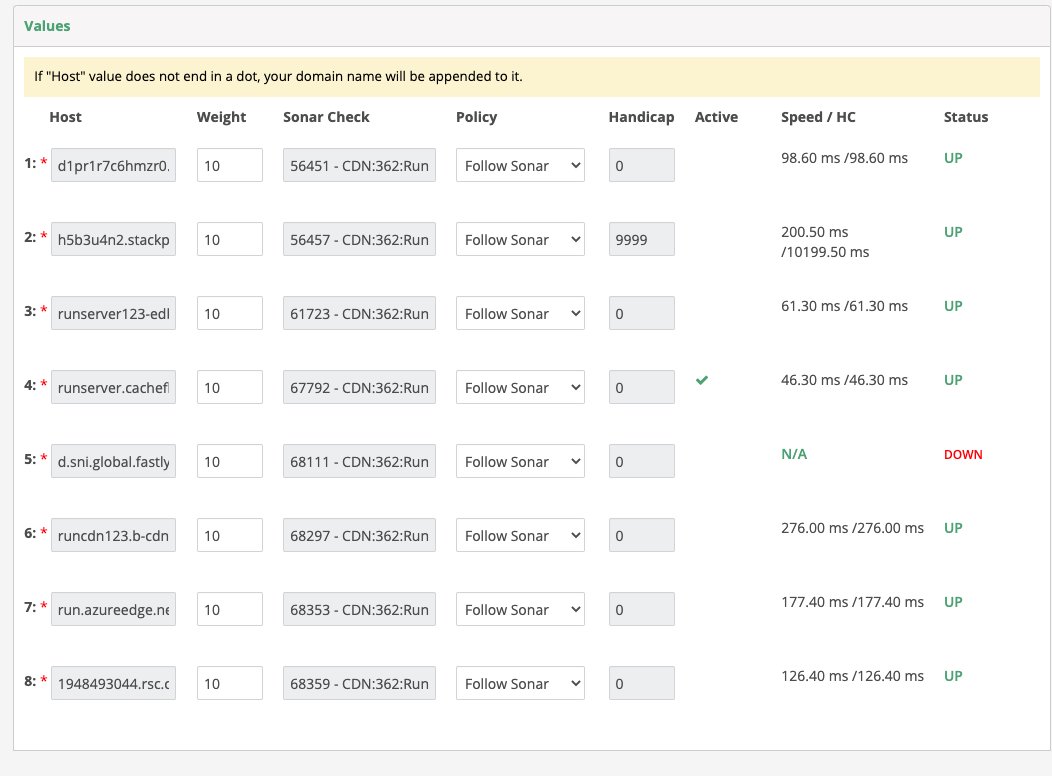This screenshot has height=780, width=1052.
Task: Click the Handicap field on row 6
Action: (x=640, y=535)
